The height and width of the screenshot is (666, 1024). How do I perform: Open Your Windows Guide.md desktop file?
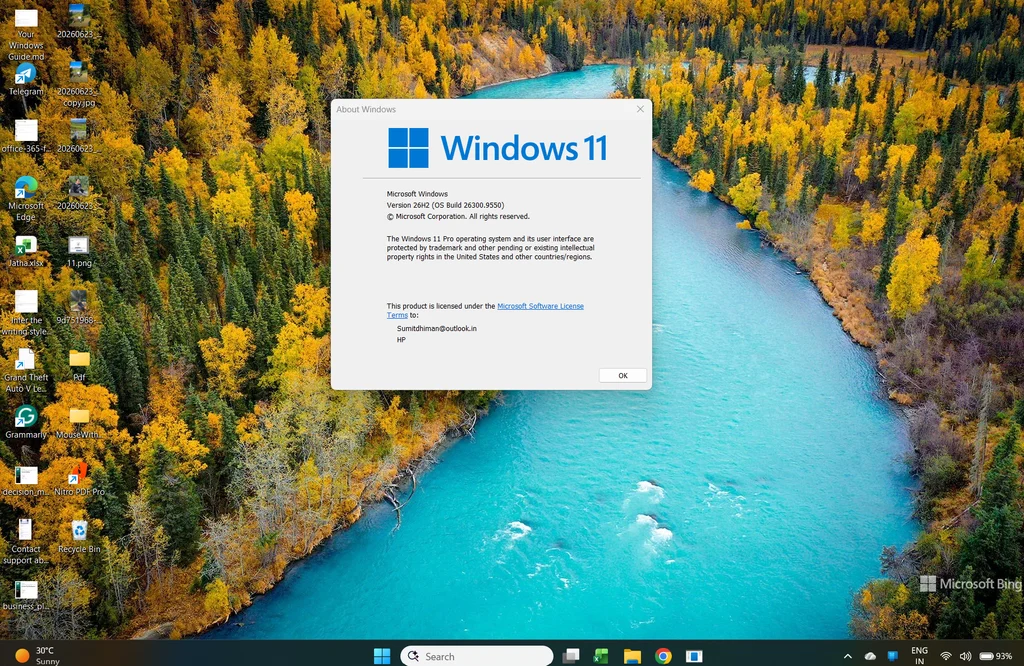26,35
